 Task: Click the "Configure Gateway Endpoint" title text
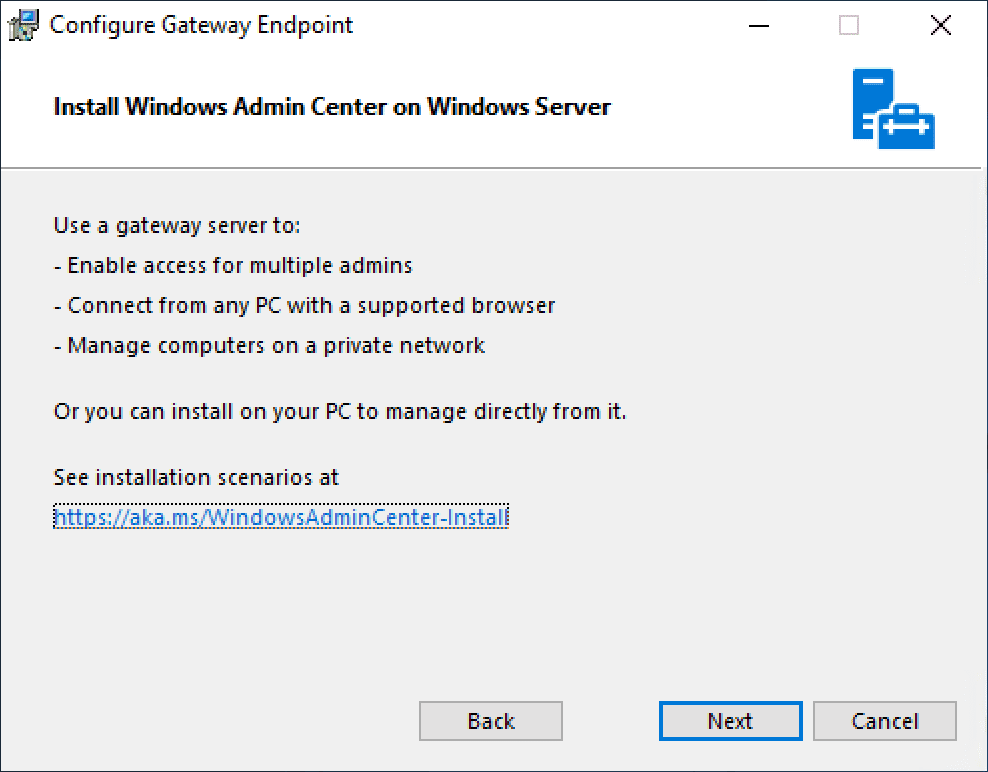pos(201,26)
